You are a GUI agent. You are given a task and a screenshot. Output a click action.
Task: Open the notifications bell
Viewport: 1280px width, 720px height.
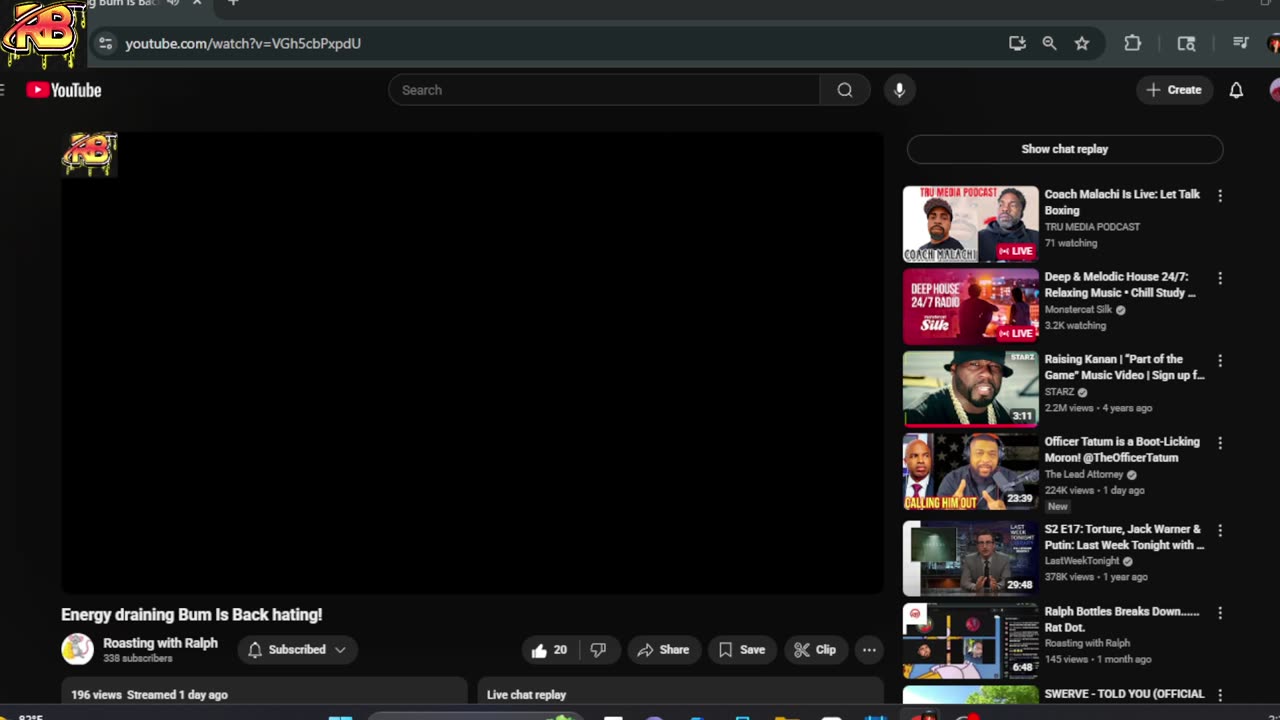(x=1236, y=90)
